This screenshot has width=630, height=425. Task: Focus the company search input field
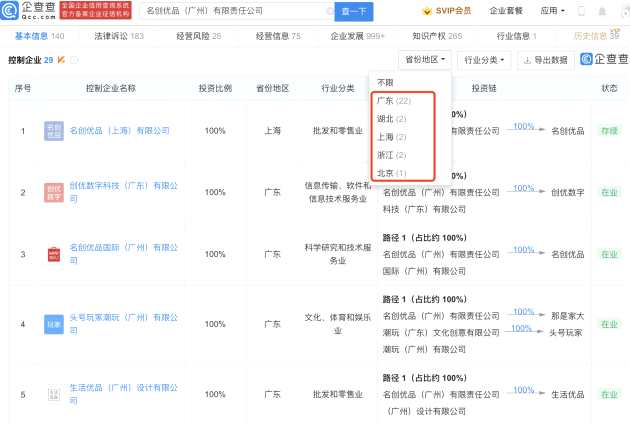click(x=235, y=11)
